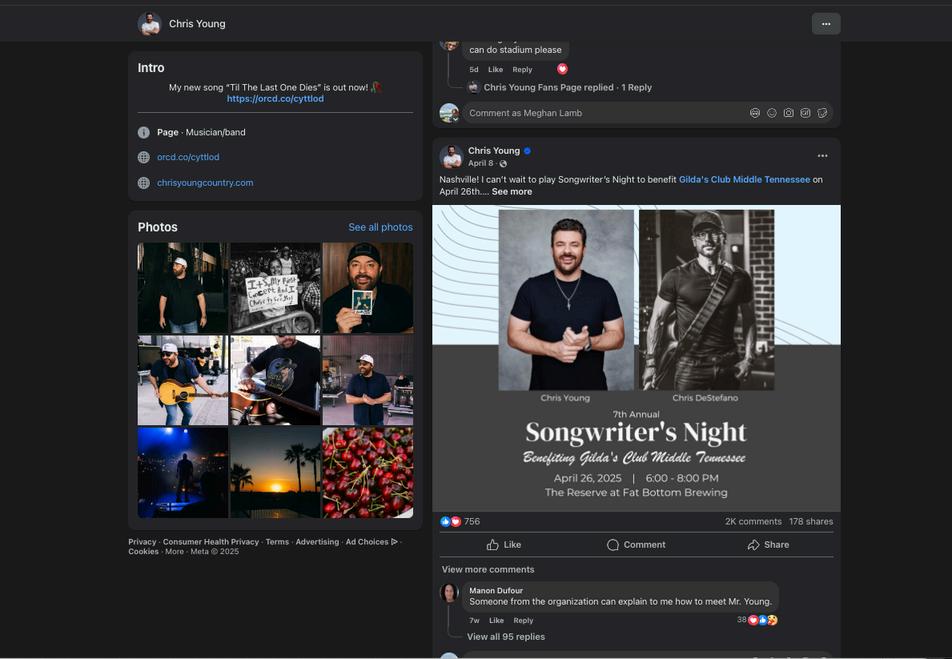Like Manon Dufour's comment
Screen dimensions: 952x659
(497, 621)
